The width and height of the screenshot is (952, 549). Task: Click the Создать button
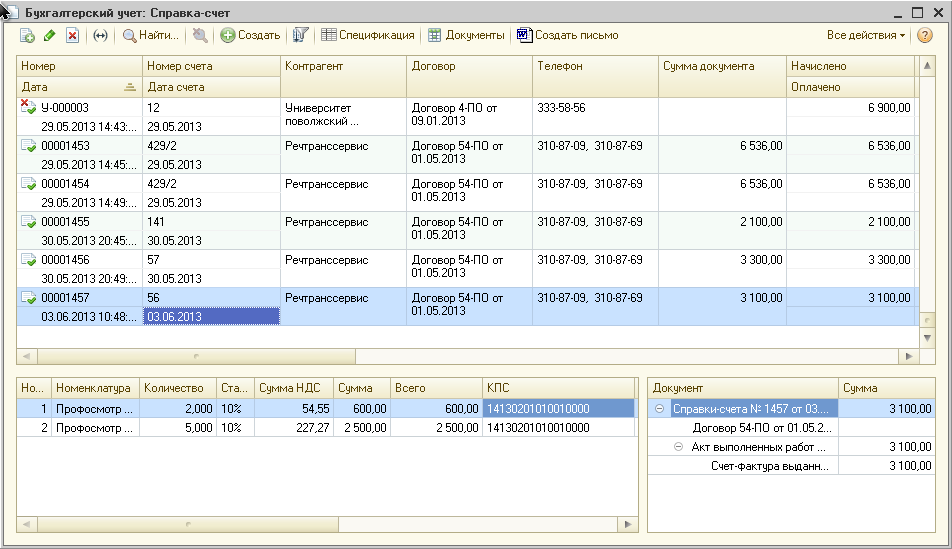point(250,35)
